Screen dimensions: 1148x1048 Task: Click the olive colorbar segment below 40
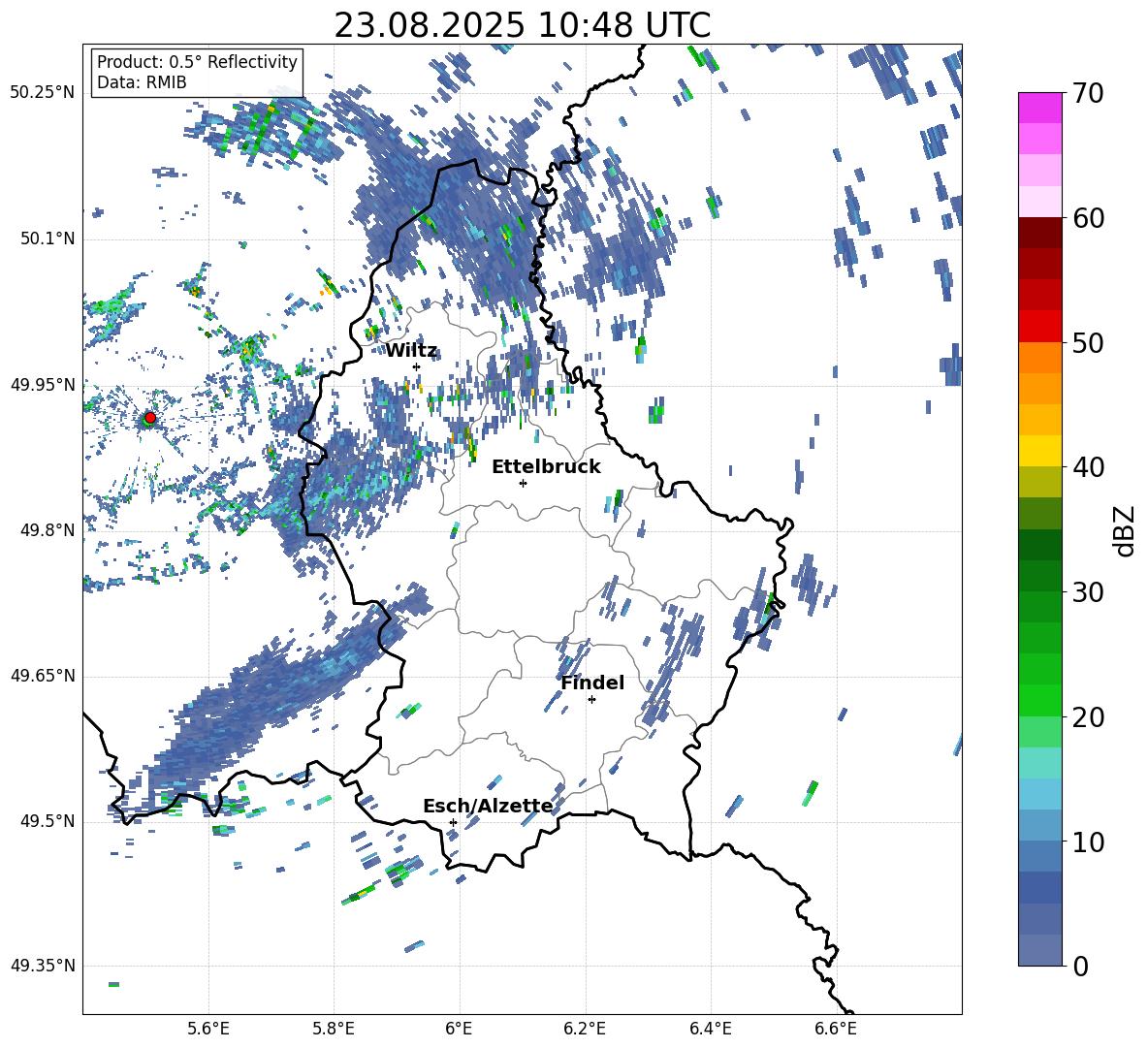click(x=1040, y=482)
